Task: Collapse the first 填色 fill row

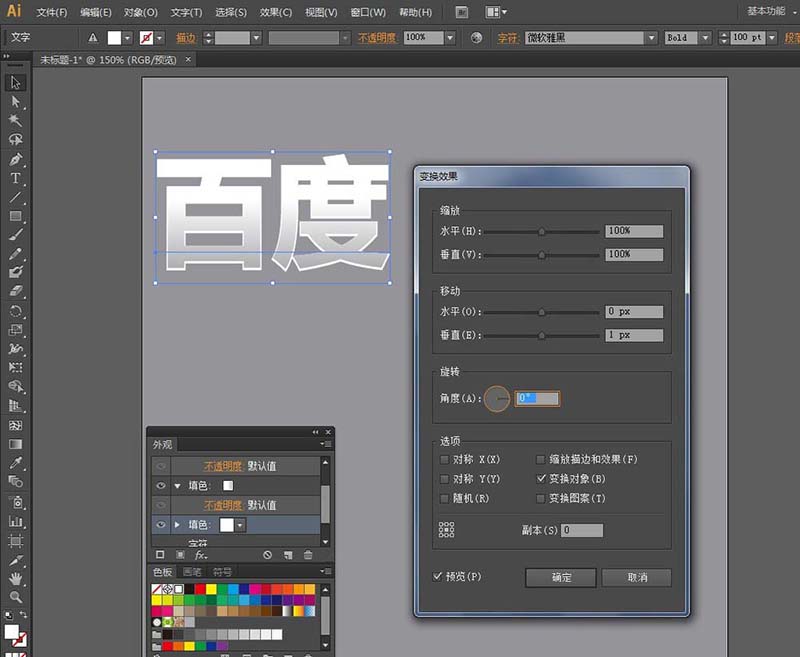Action: tap(177, 486)
